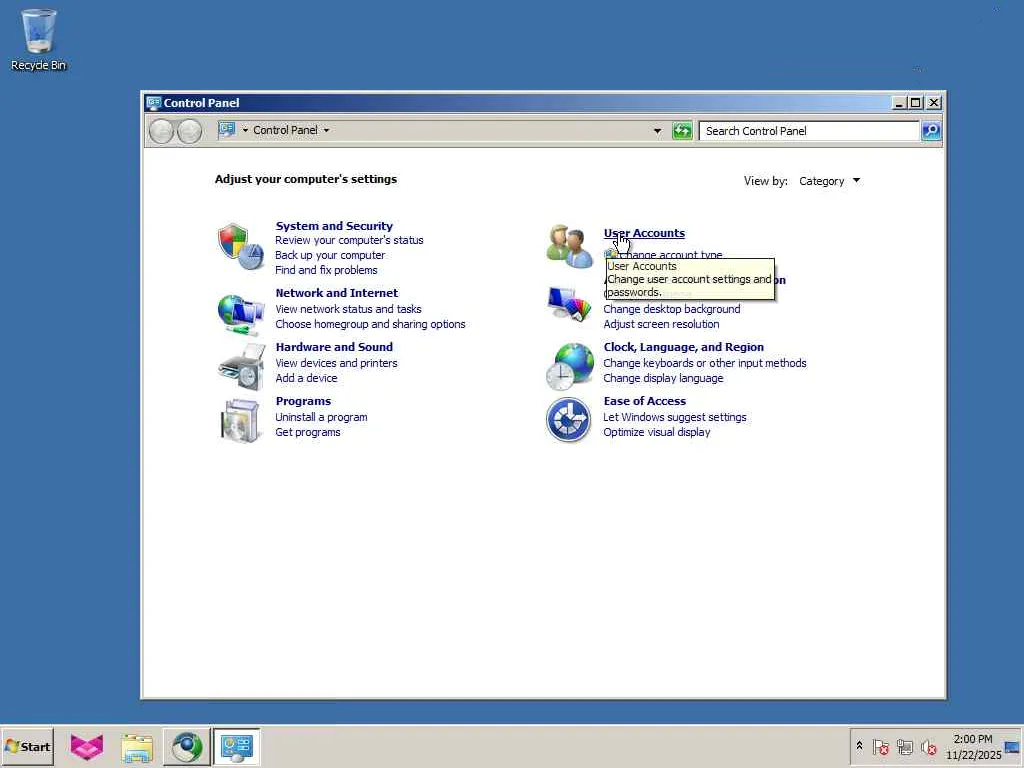Click the Action Center flag tray icon
Viewport: 1024px width, 768px height.
[880, 746]
